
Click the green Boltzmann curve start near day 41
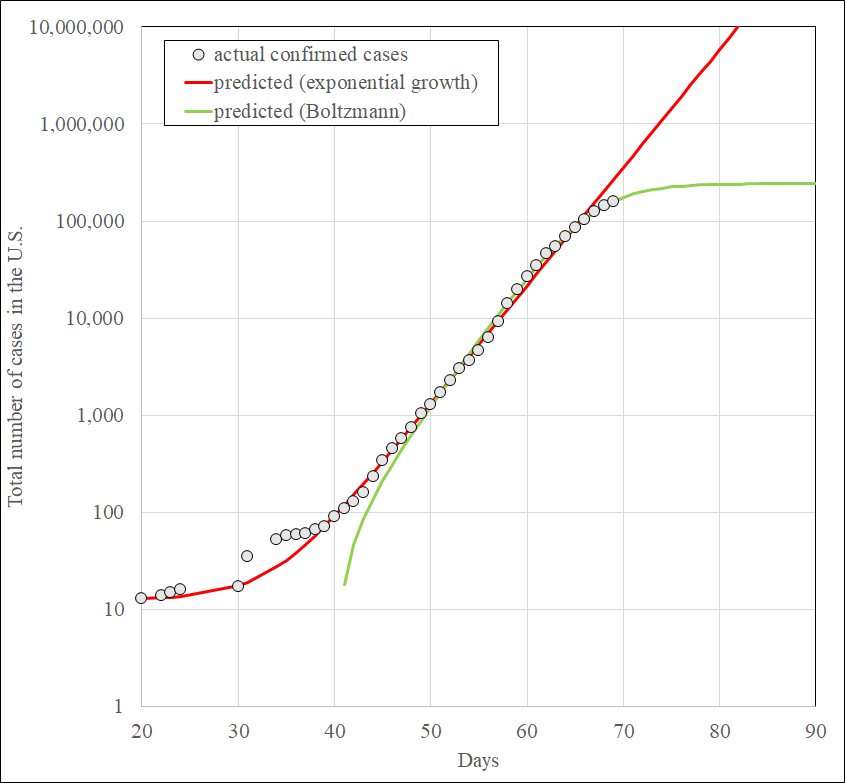pos(345,583)
